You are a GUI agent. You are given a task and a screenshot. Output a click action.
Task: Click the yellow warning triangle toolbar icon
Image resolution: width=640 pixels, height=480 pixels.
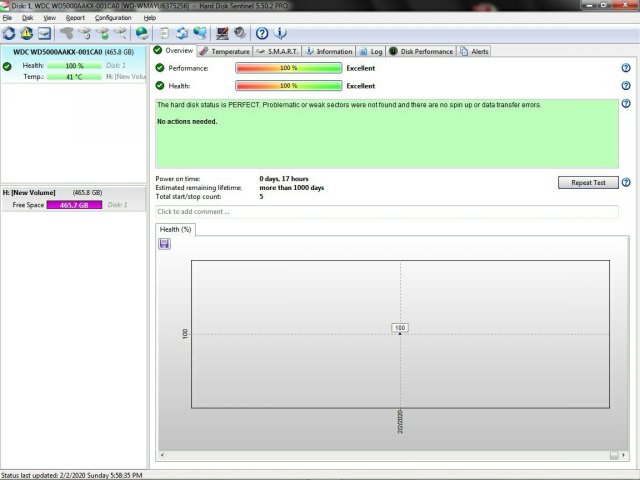coord(27,33)
